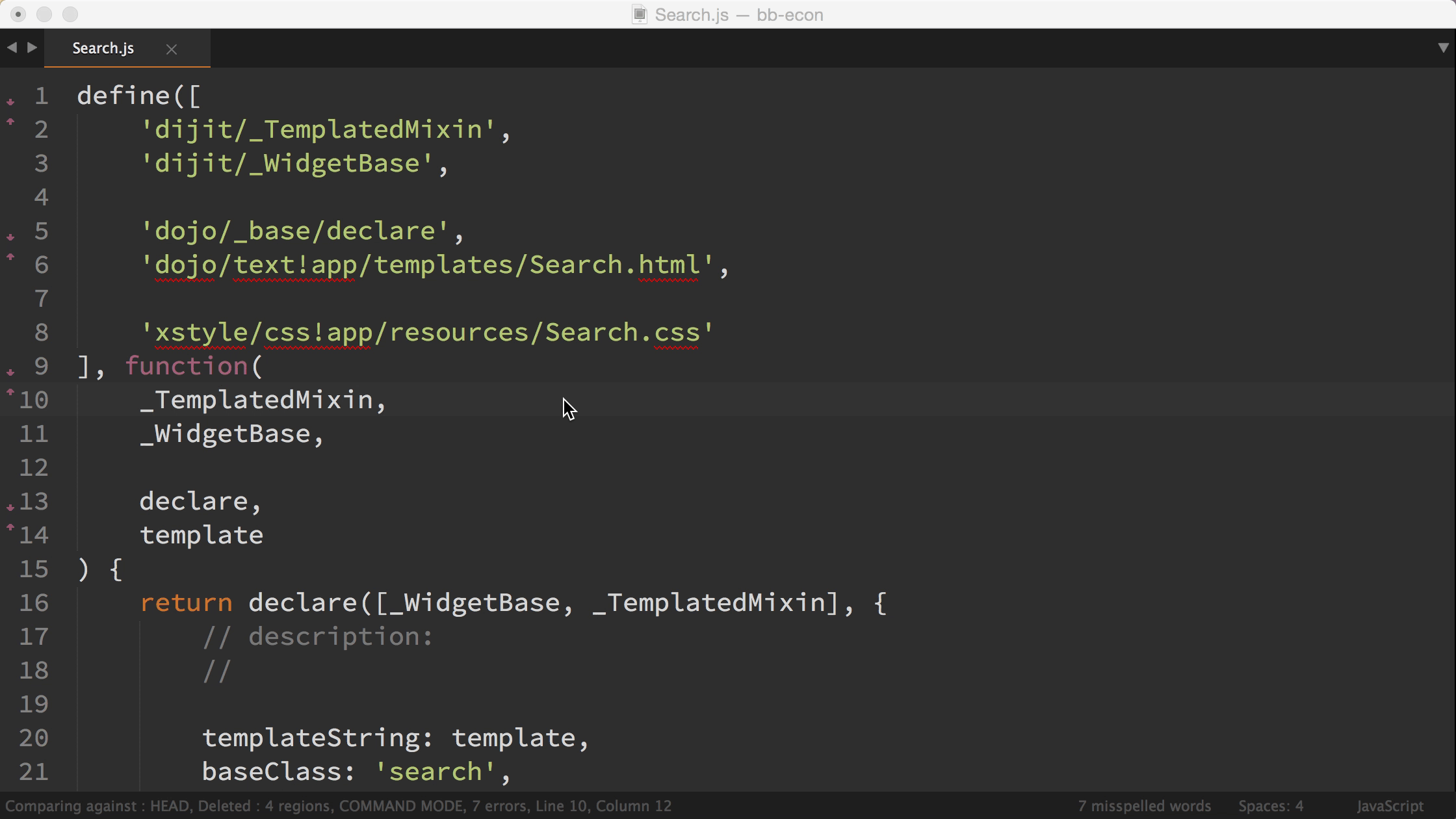Click the git gutter marker on line 5
Viewport: 1456px width, 819px height.
10,237
